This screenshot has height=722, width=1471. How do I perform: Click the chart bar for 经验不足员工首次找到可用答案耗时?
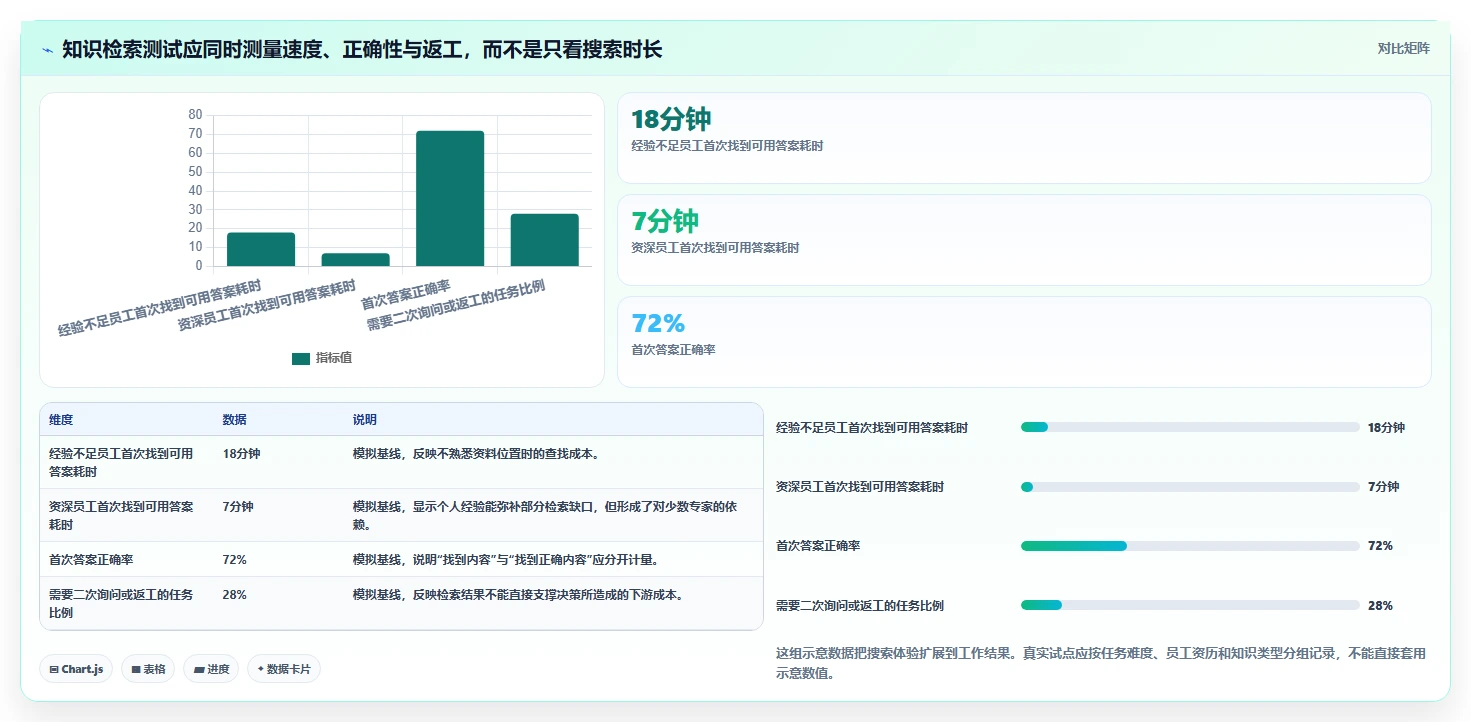(261, 250)
